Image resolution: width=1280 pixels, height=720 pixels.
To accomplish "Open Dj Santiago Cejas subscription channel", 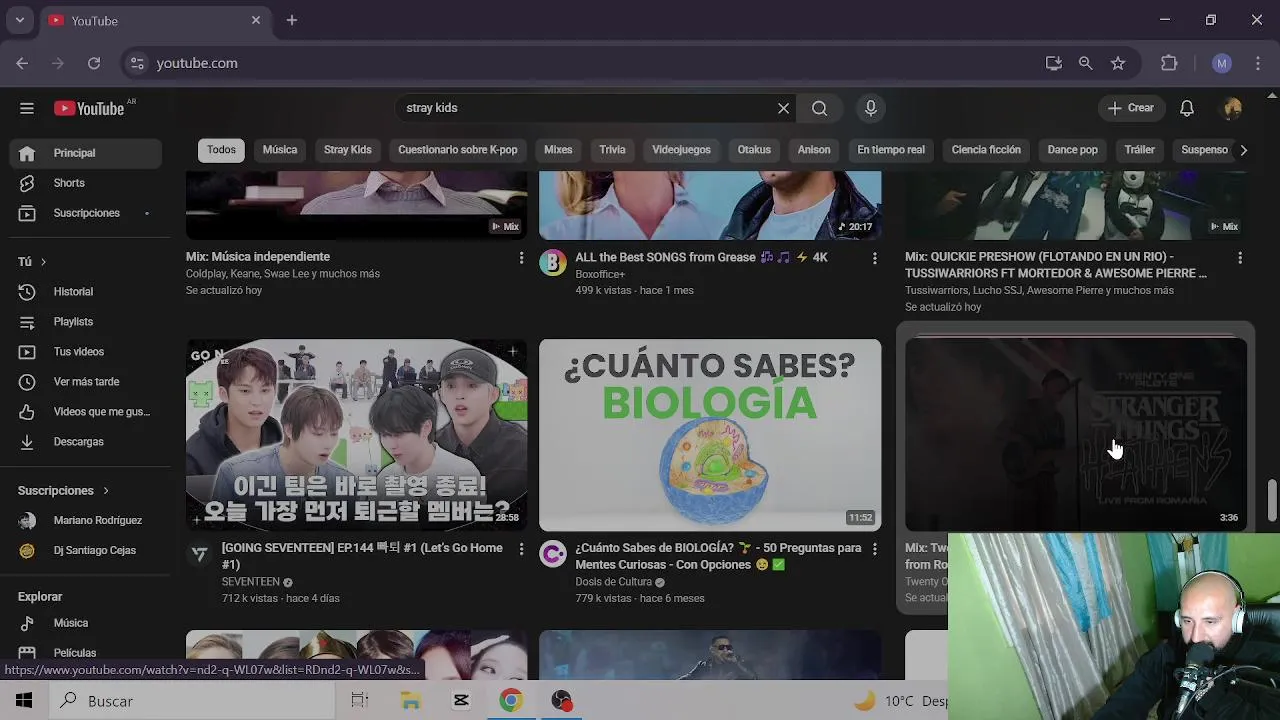I will click(x=85, y=551).
